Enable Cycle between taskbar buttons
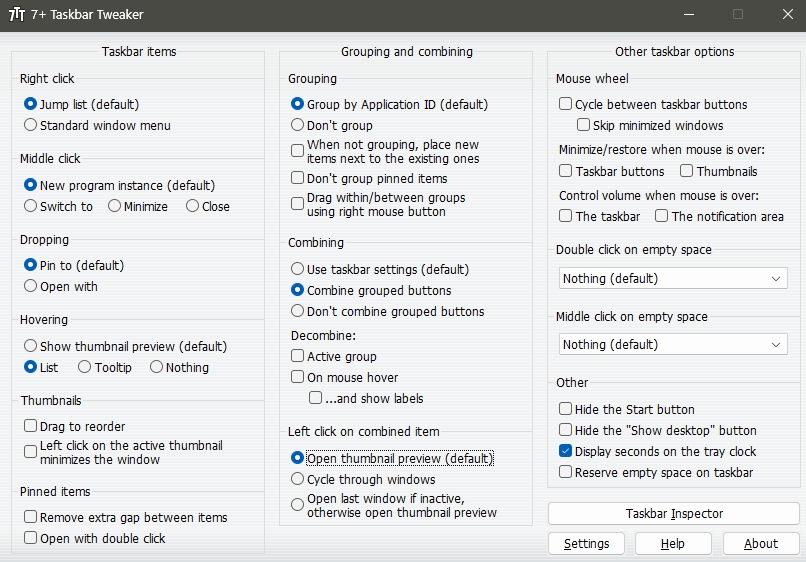 click(653, 104)
